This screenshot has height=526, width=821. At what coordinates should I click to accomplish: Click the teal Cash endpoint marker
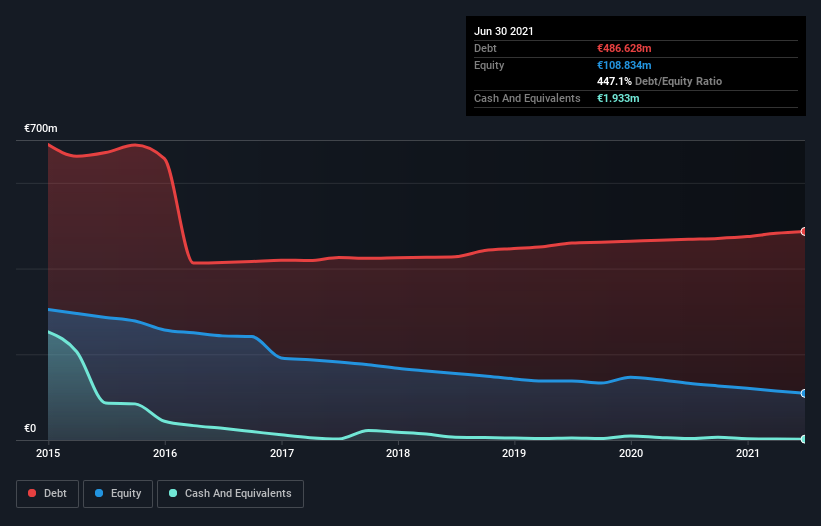click(x=804, y=439)
